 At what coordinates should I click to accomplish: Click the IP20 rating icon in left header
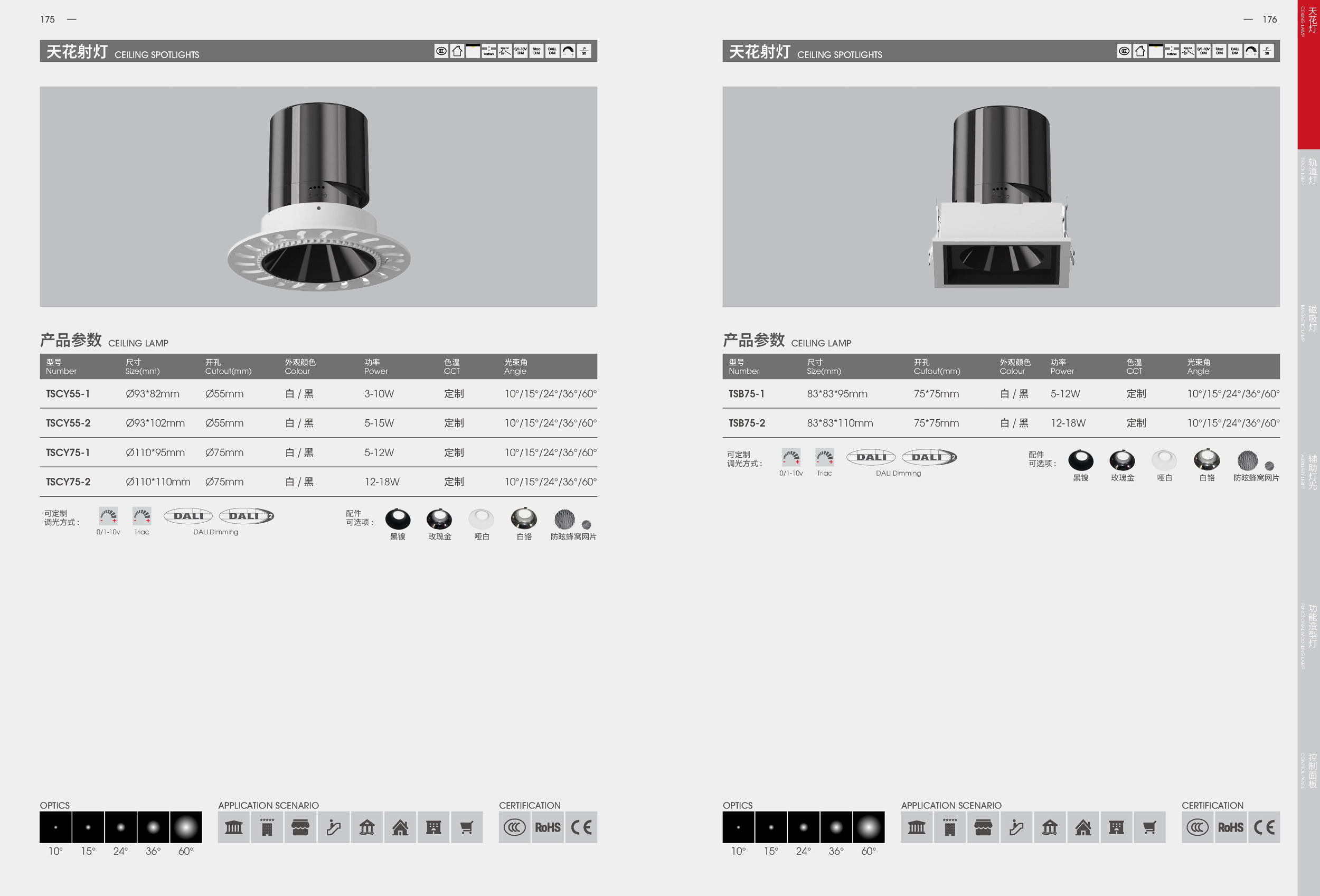tap(584, 51)
